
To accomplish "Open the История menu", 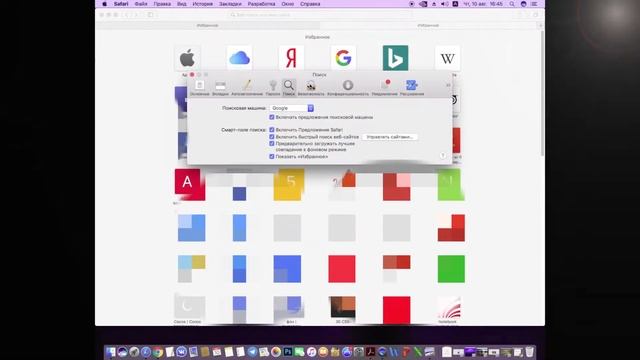I will pyautogui.click(x=202, y=4).
